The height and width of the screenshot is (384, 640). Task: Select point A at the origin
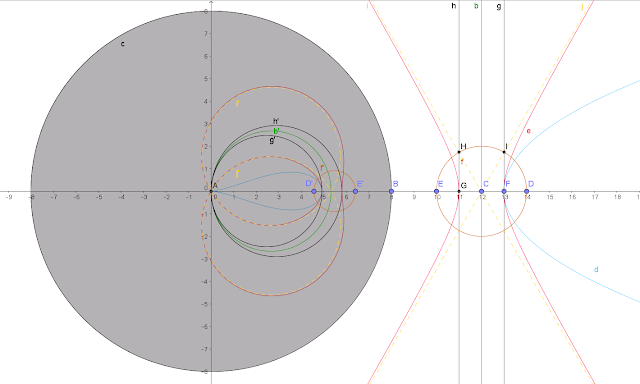(x=211, y=191)
